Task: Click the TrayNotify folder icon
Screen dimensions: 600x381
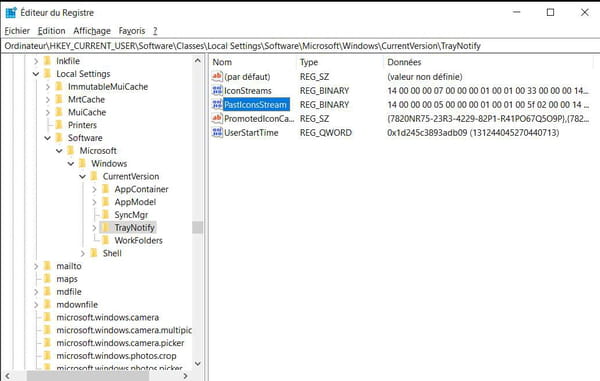Action: tap(106, 227)
